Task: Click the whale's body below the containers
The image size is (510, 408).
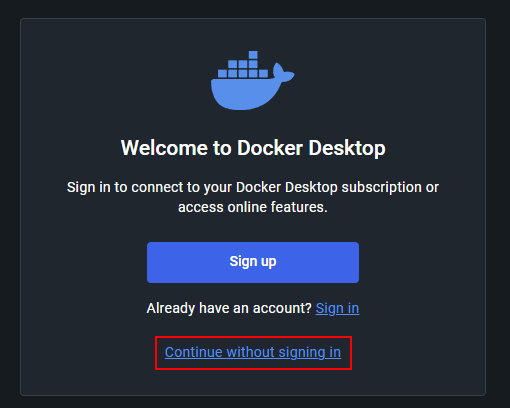Action: (x=242, y=95)
